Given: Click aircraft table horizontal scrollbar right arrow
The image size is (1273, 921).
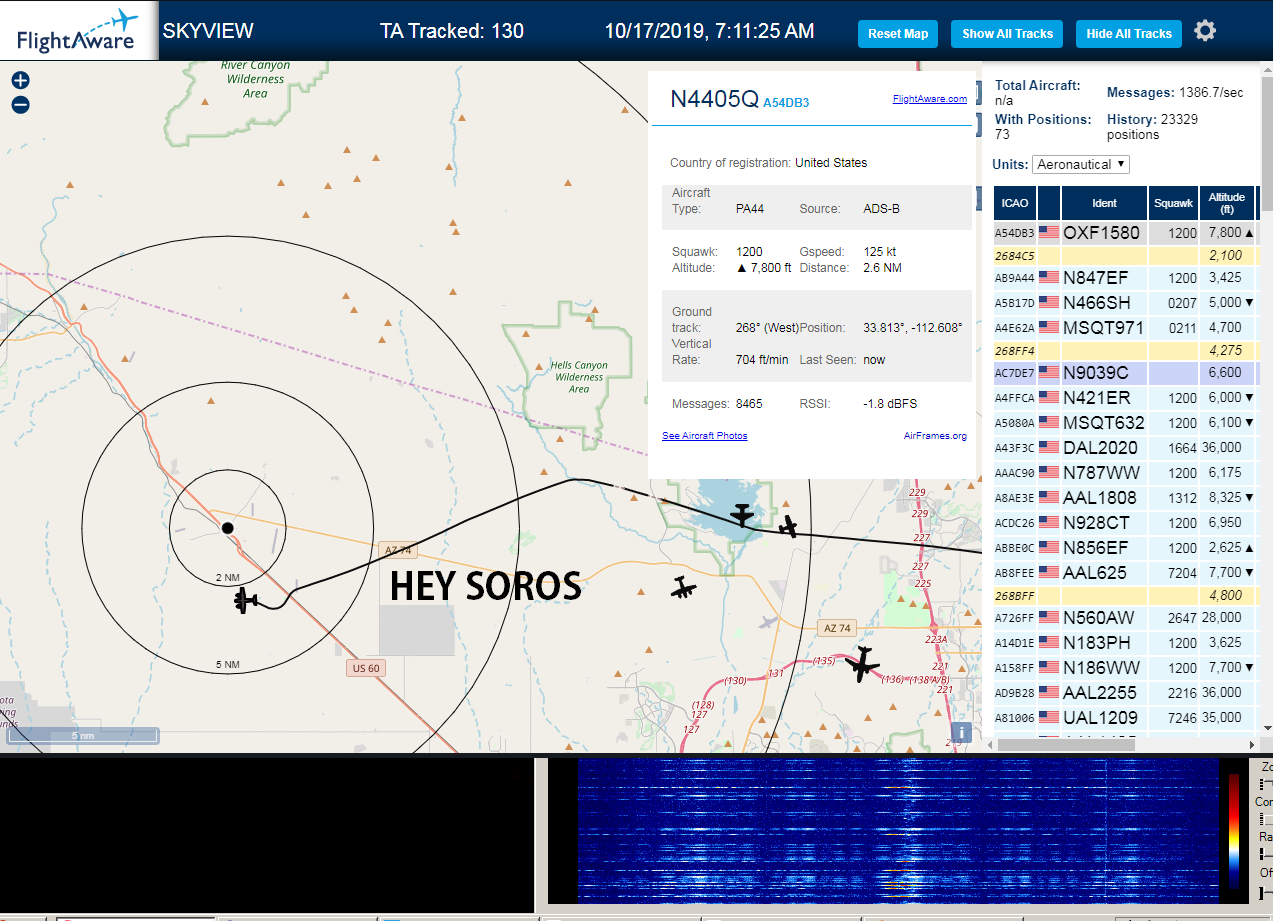Looking at the screenshot, I should coord(1250,744).
